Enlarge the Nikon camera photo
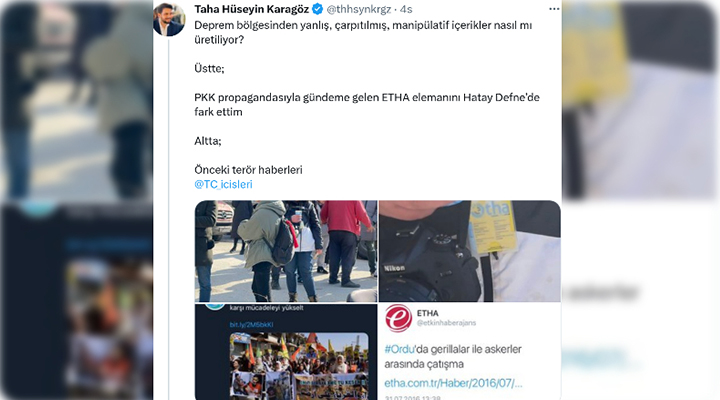Viewport: 720px width, 400px height. [x=470, y=251]
